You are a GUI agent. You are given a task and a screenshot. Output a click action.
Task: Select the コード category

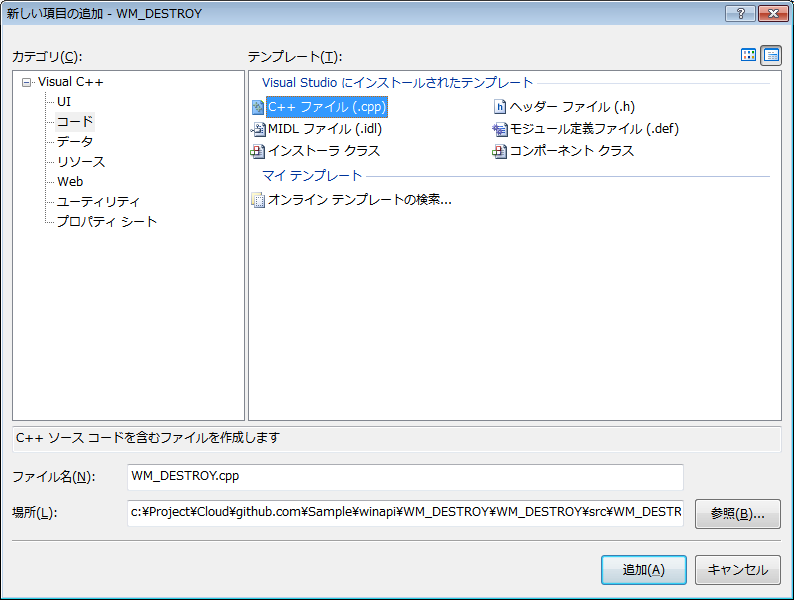[x=75, y=122]
